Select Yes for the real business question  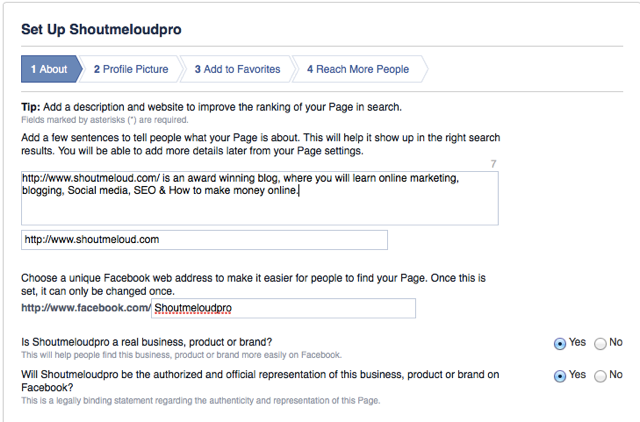click(560, 343)
